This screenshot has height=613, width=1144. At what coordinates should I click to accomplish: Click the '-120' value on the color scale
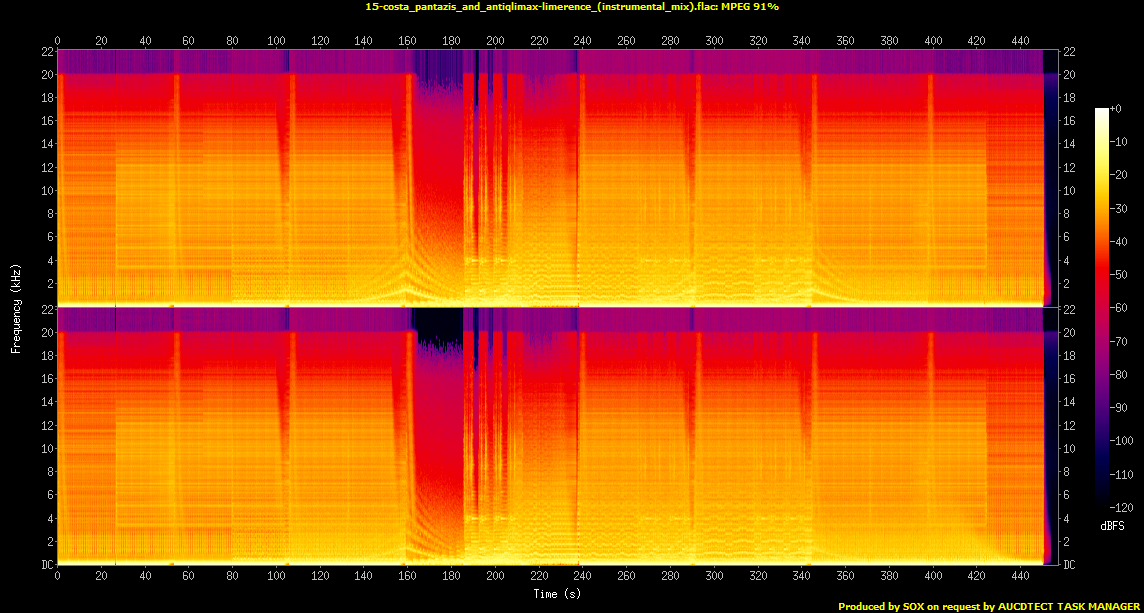1121,506
